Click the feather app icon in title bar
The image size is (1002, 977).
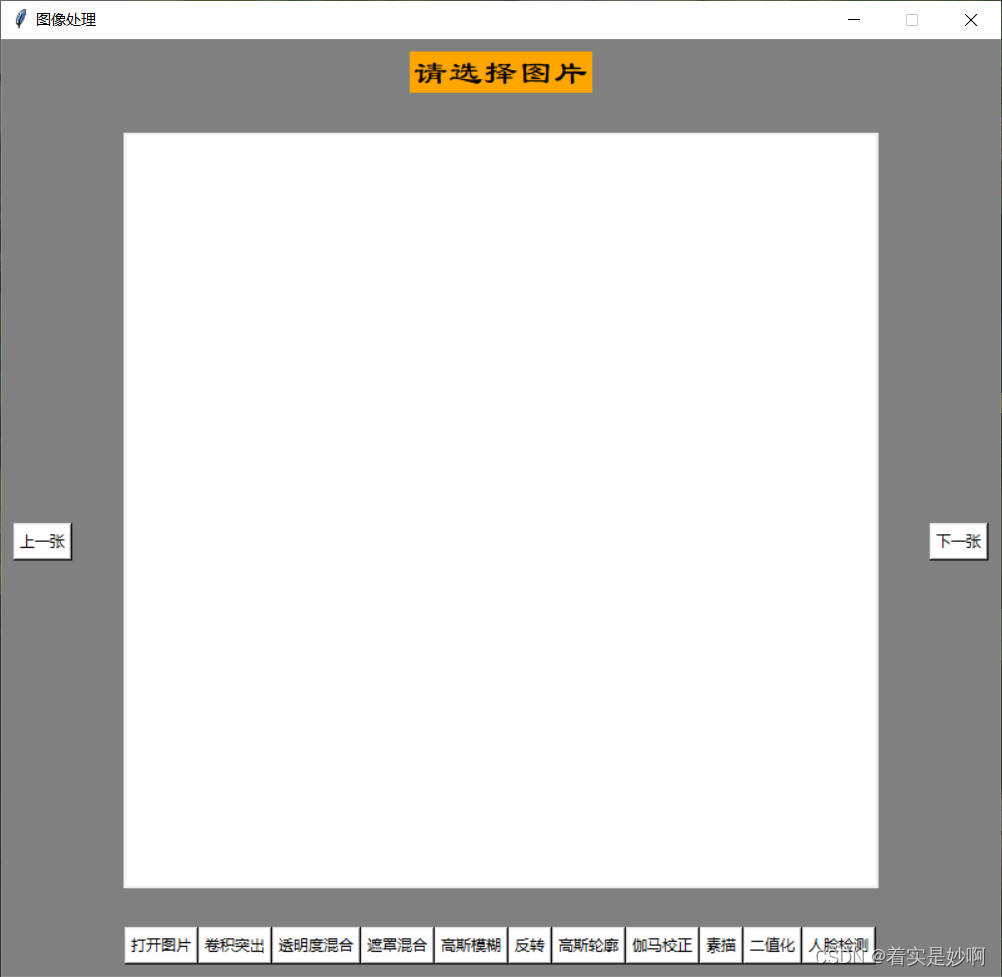tap(20, 19)
